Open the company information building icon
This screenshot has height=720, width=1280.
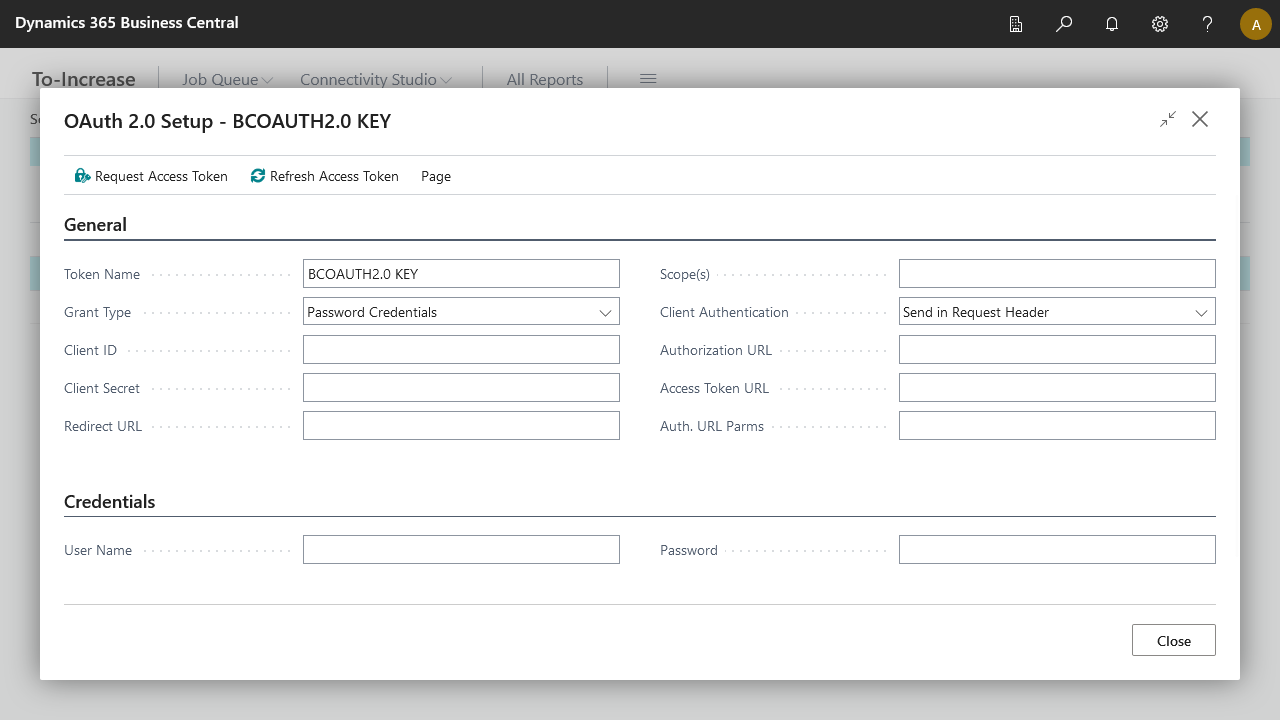click(1016, 24)
